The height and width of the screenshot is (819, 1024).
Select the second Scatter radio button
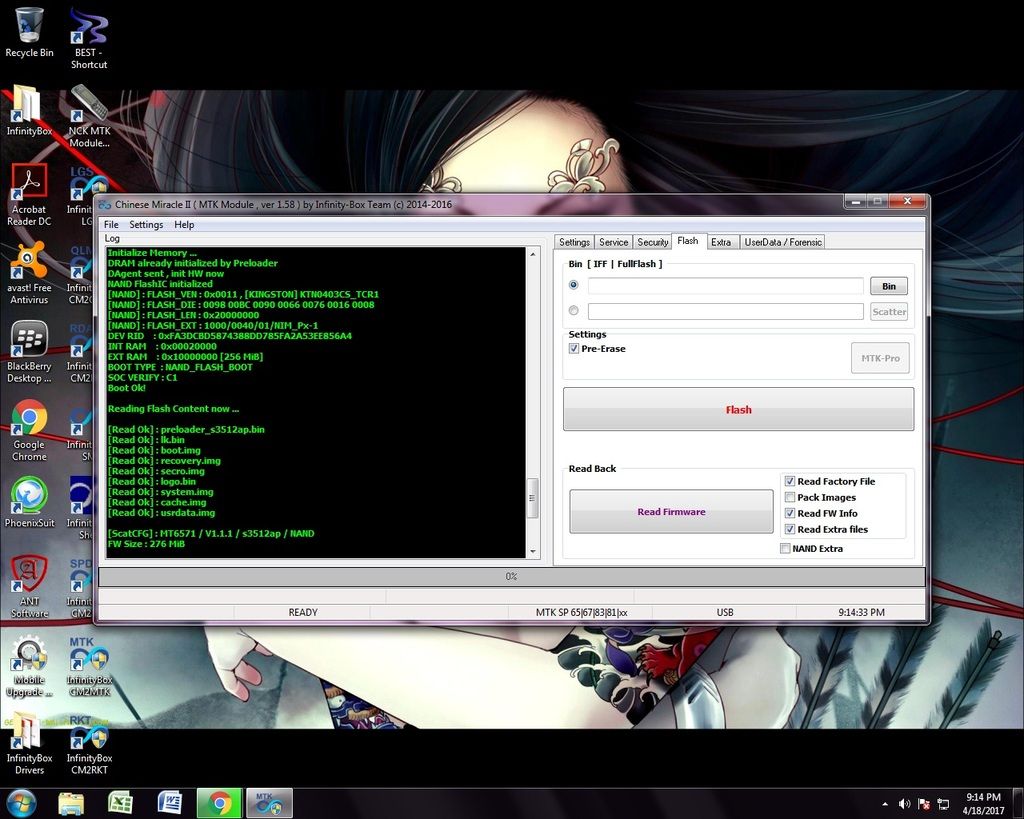(x=574, y=311)
